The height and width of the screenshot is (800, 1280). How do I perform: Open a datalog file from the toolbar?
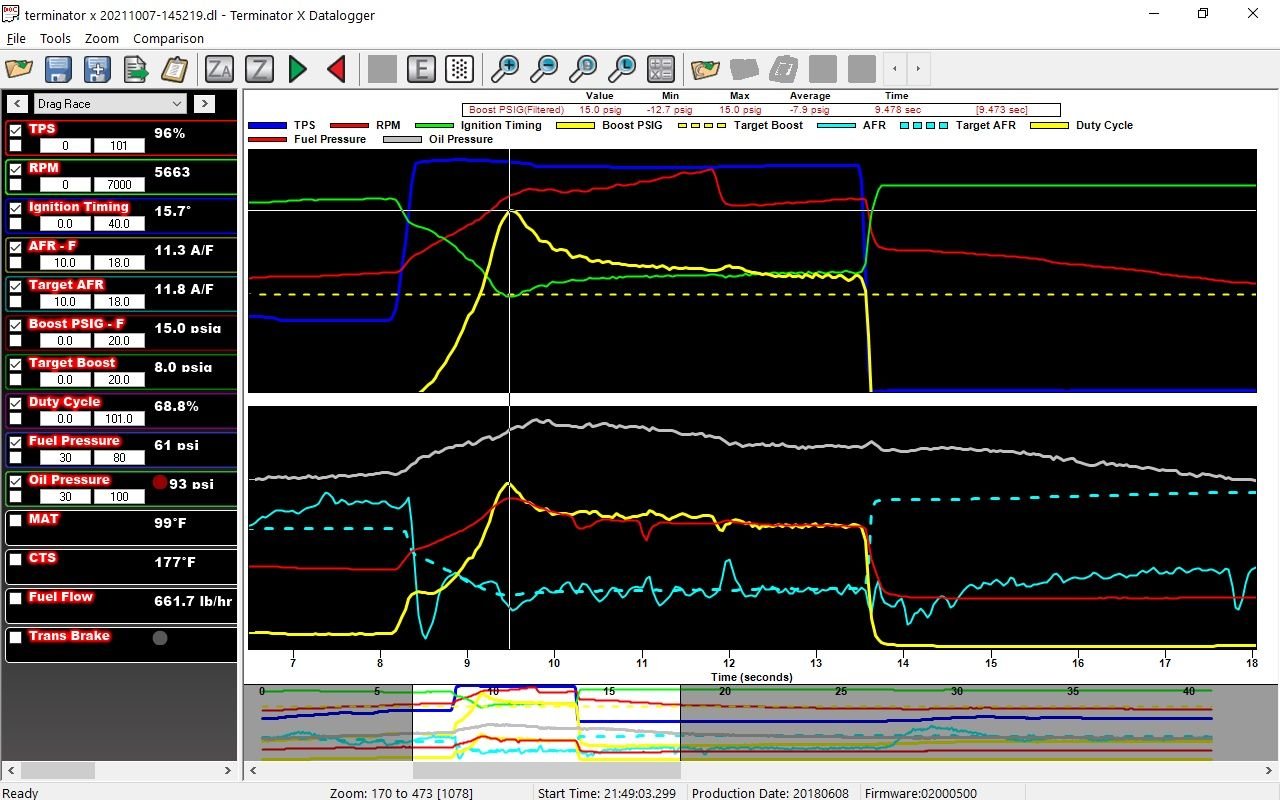17,68
